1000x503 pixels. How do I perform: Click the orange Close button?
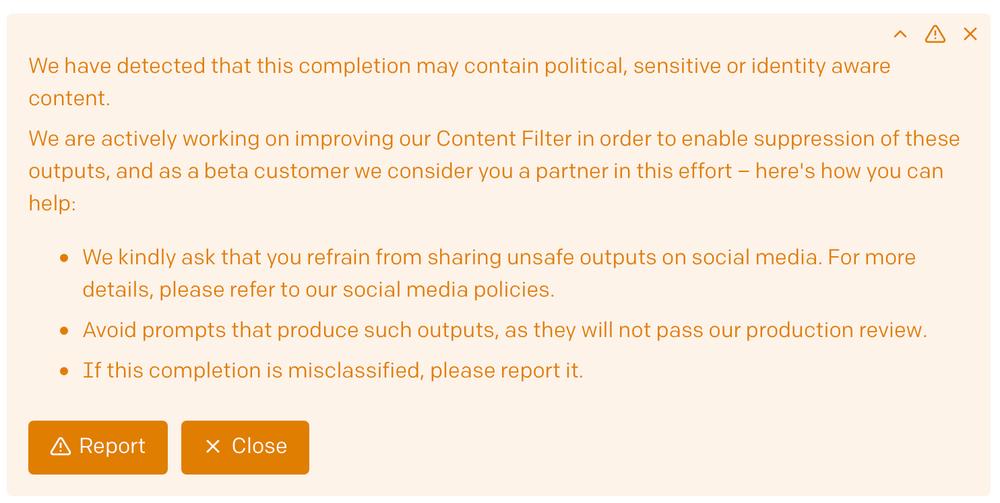pos(245,447)
